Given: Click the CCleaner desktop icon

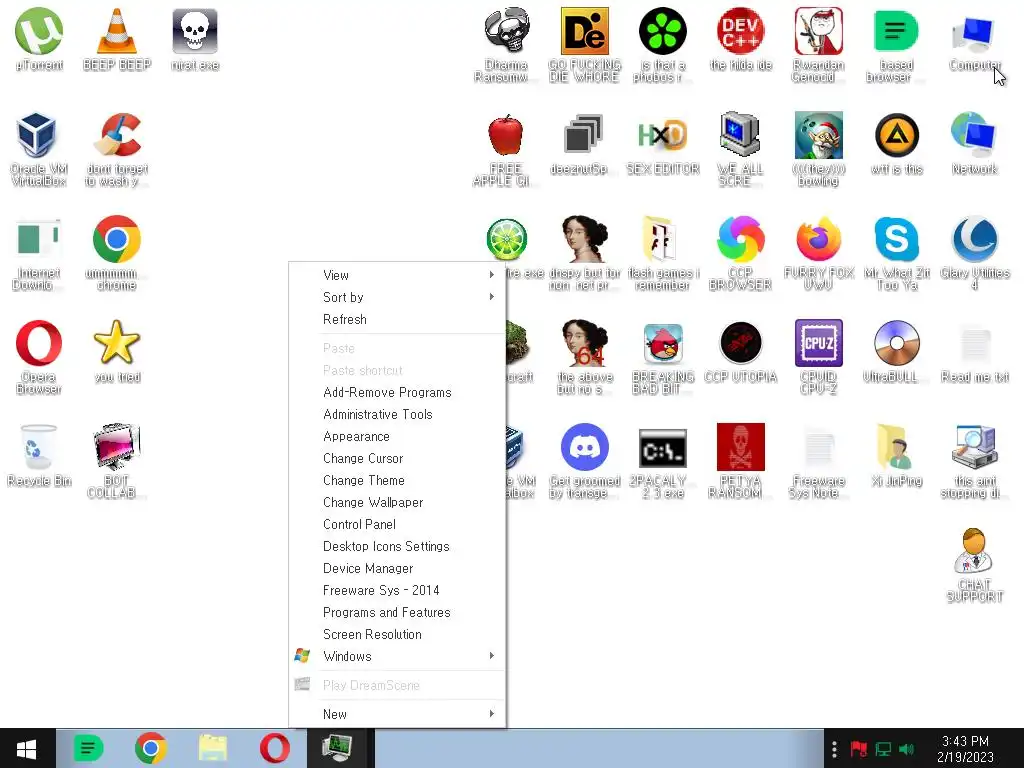Looking at the screenshot, I should pos(118,135).
